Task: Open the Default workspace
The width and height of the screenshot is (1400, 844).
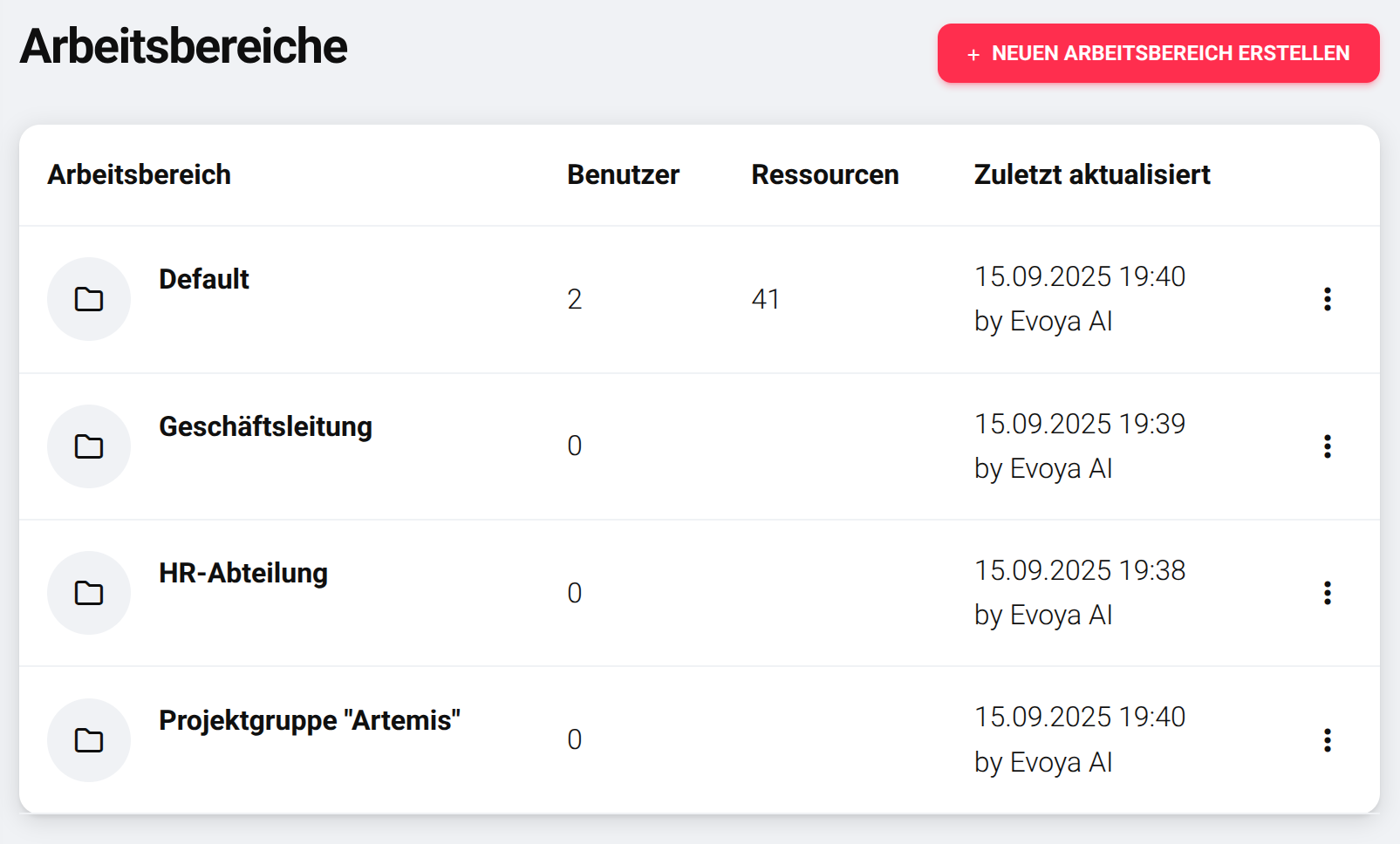Action: click(203, 279)
